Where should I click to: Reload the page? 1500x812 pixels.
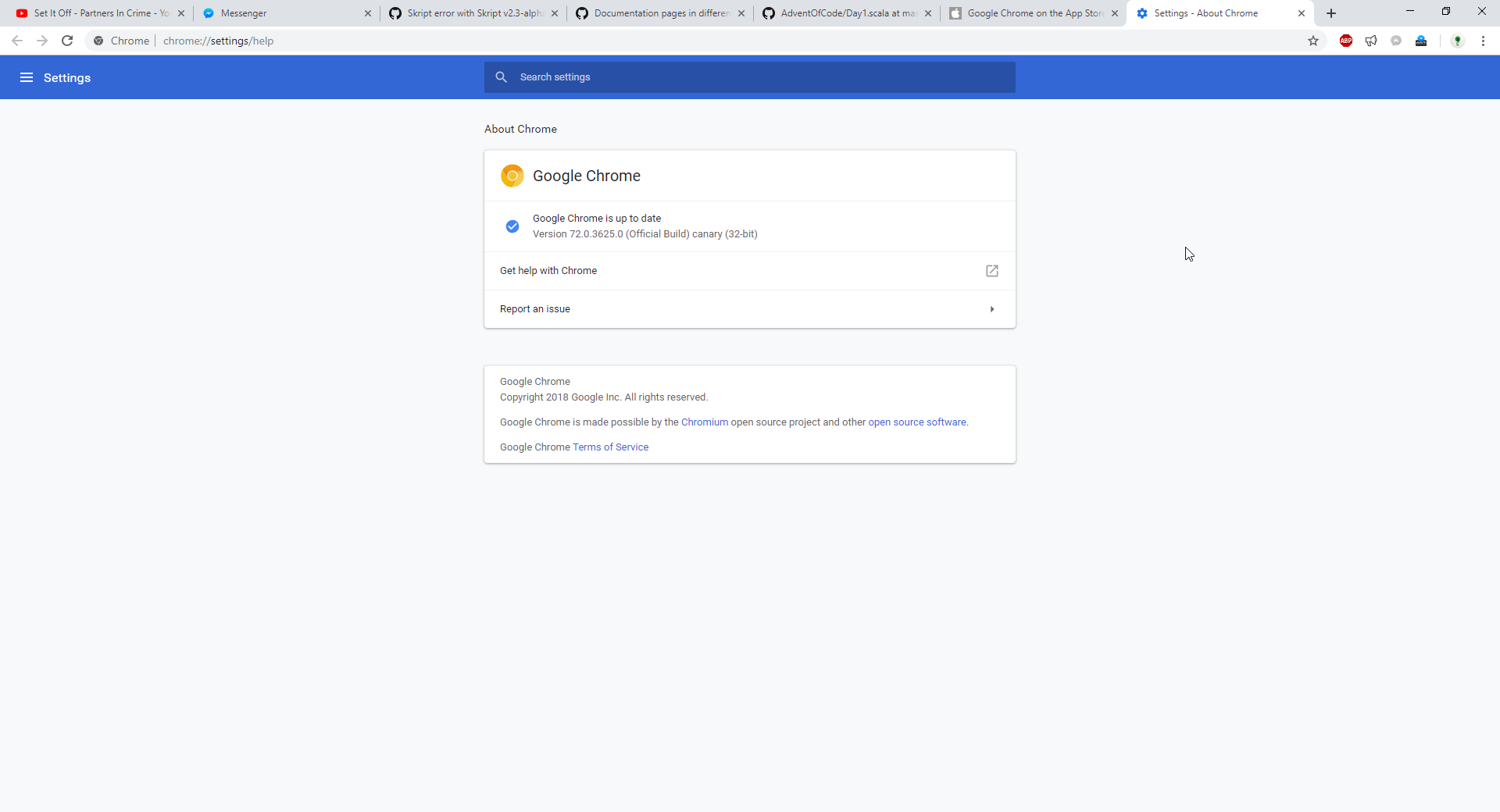point(67,41)
